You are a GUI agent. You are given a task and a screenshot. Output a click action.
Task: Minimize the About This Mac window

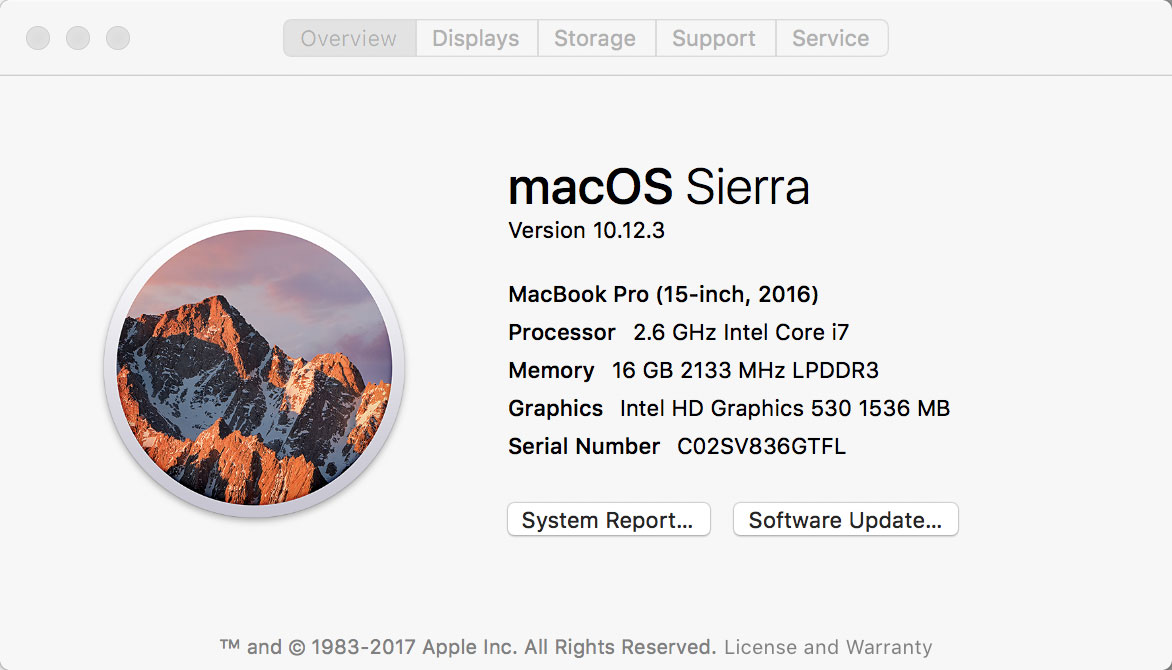pyautogui.click(x=78, y=39)
